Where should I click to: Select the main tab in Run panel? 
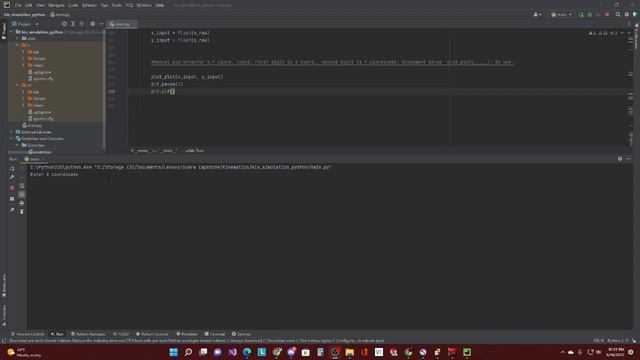33,159
